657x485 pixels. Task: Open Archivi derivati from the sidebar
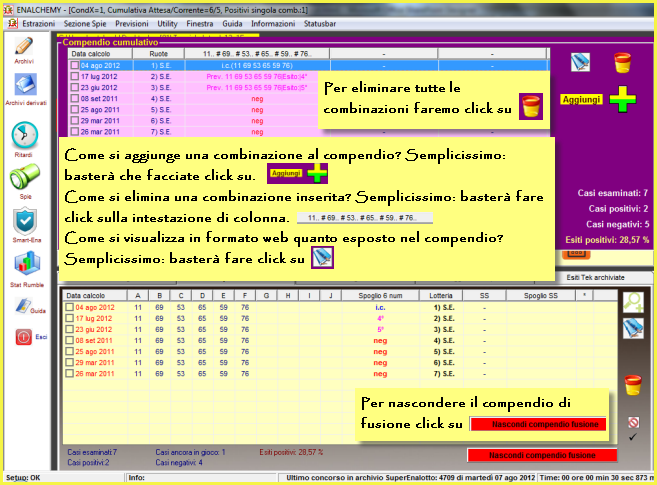25,88
